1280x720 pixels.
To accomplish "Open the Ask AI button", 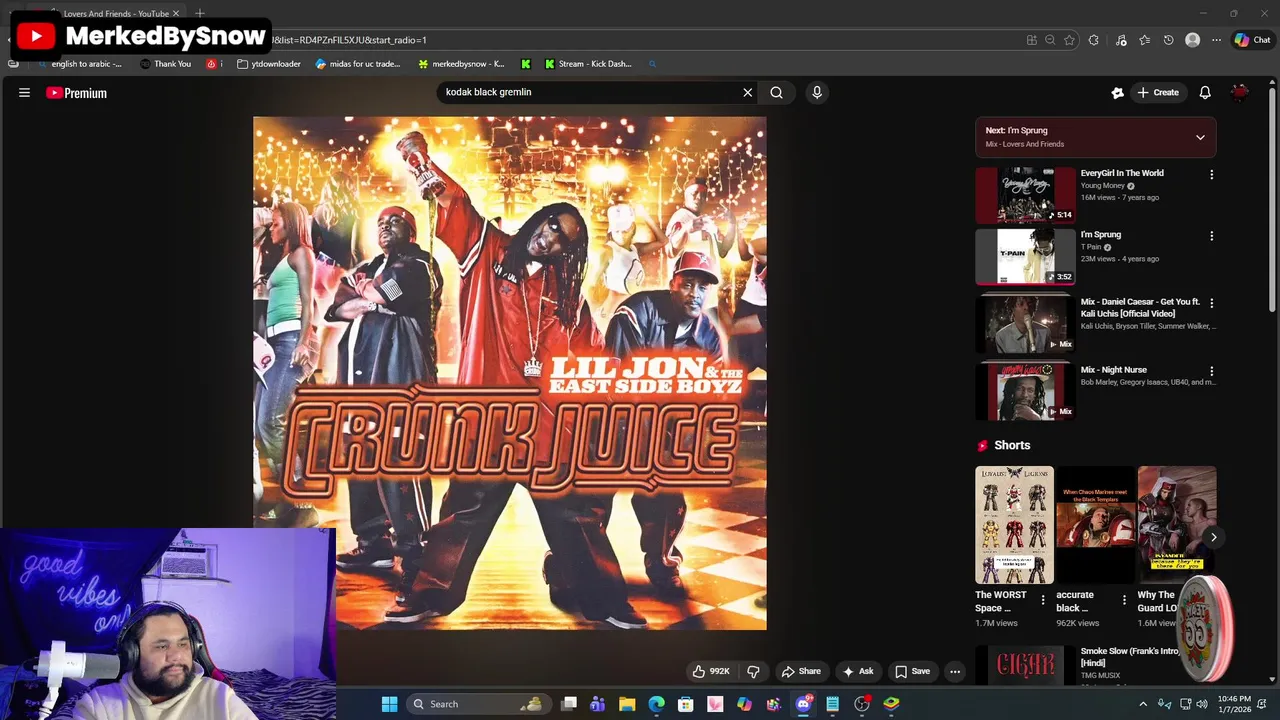I will [x=858, y=671].
